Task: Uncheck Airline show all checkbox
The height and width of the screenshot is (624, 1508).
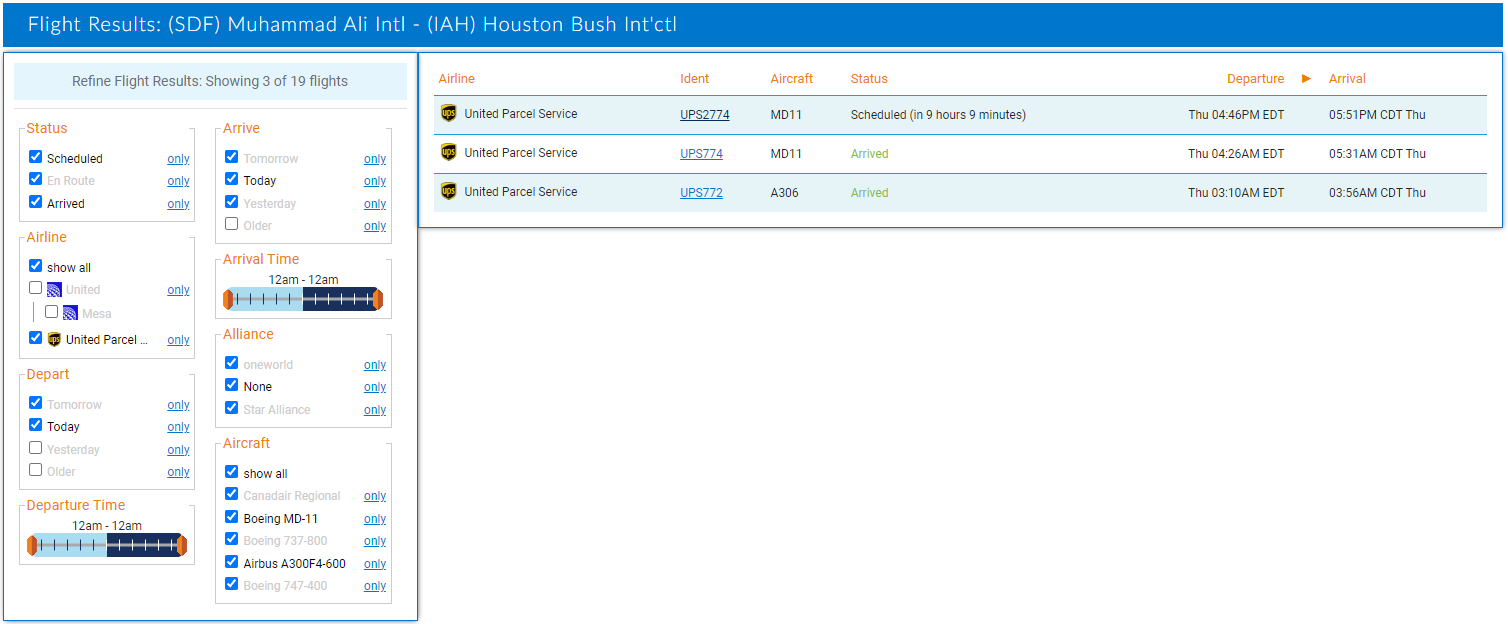Action: [x=36, y=266]
